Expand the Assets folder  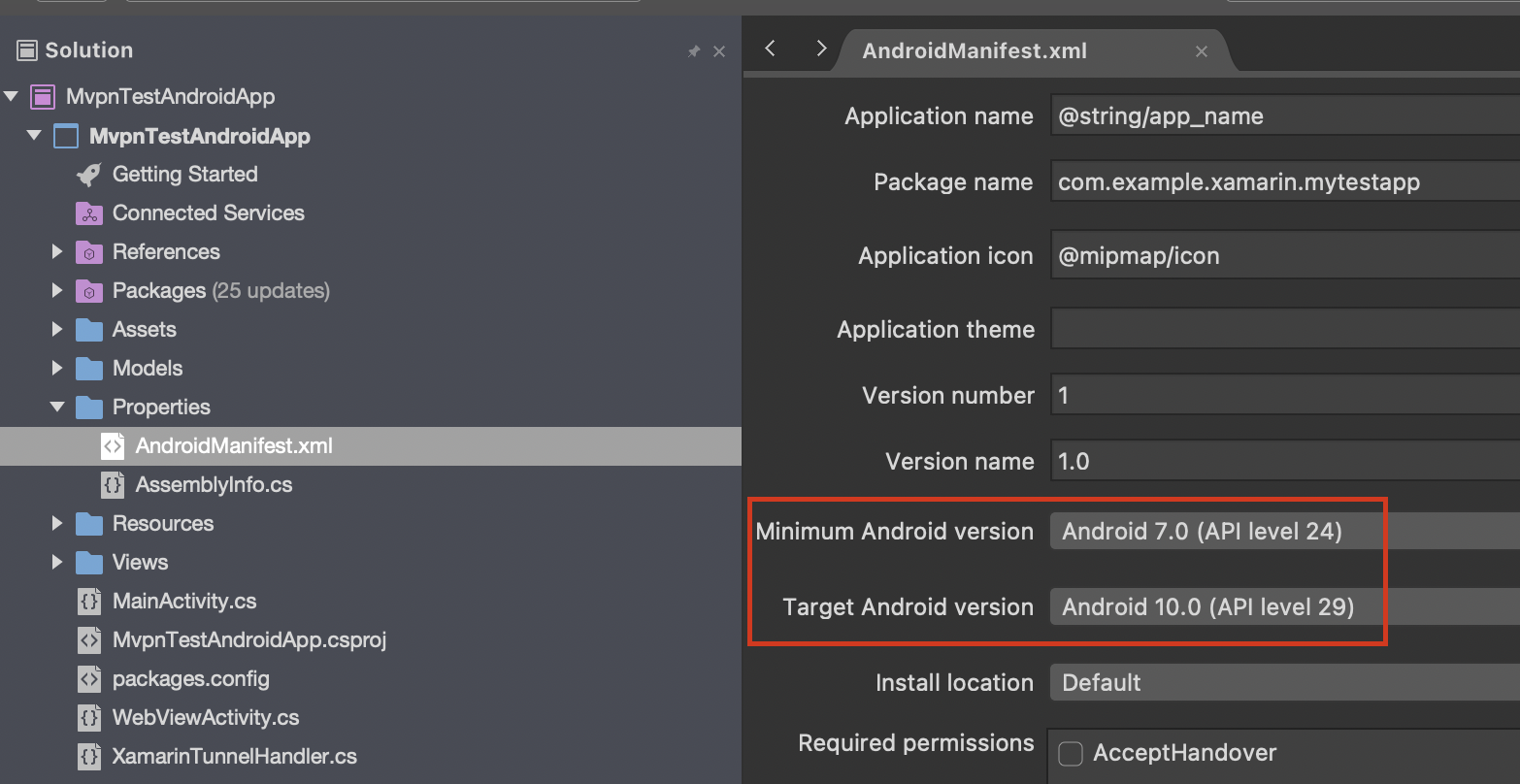pyautogui.click(x=57, y=330)
